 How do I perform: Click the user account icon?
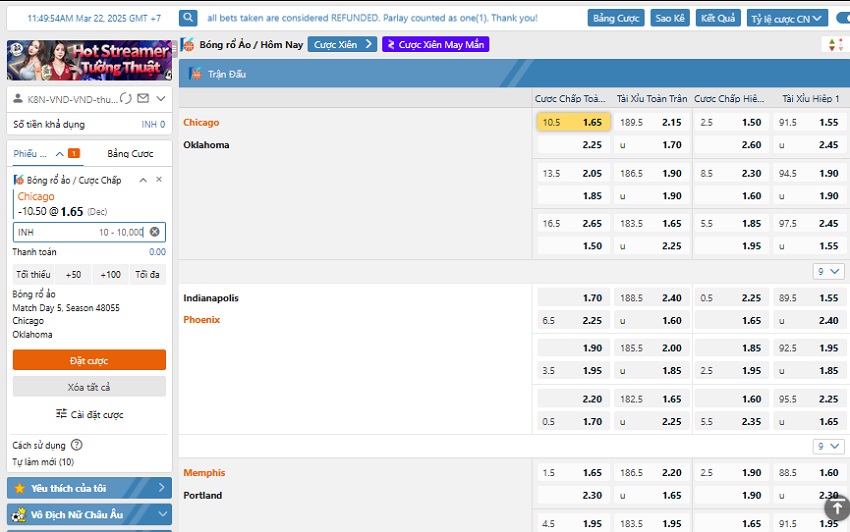click(18, 98)
